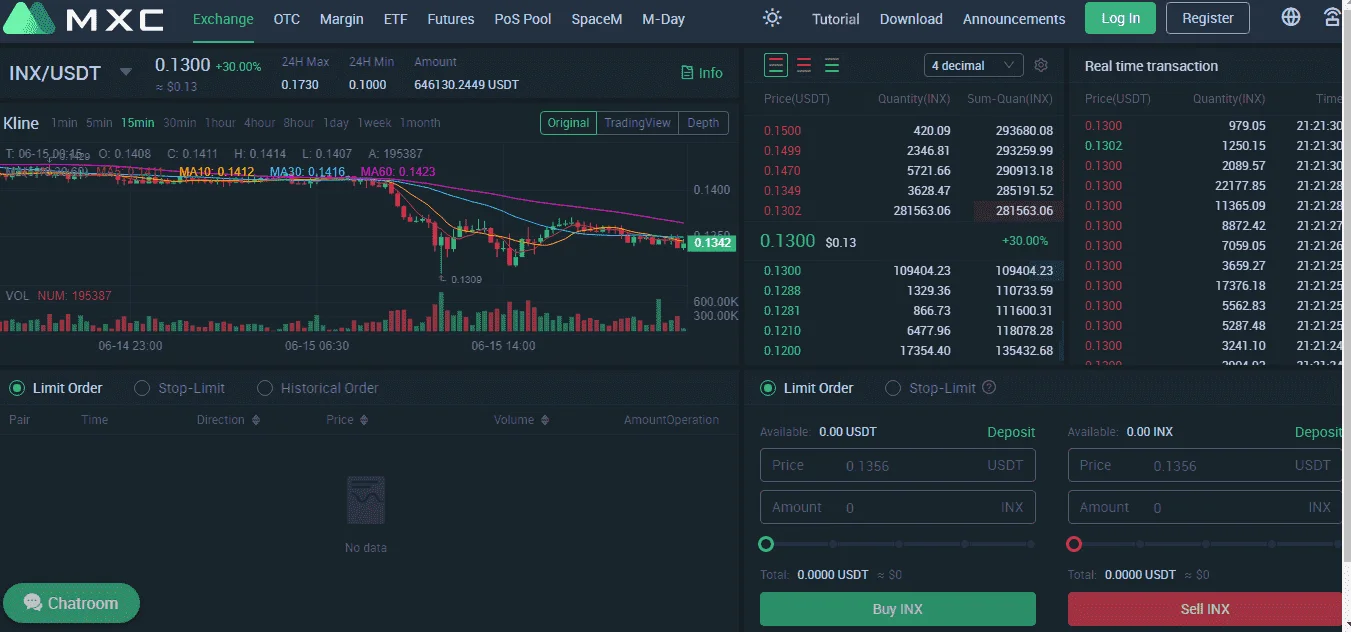Screen dimensions: 1351x632
Task: Open the Info document icon
Action: pos(687,73)
